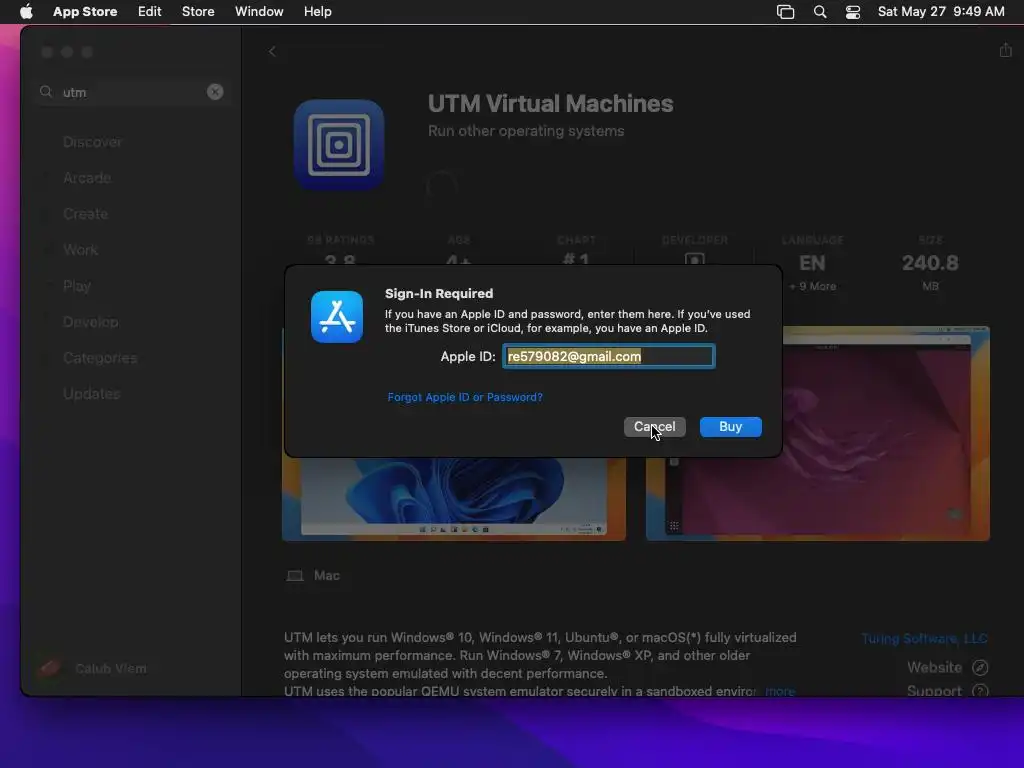The width and height of the screenshot is (1024, 768).
Task: Click the + 9 More languages text
Action: tap(812, 286)
